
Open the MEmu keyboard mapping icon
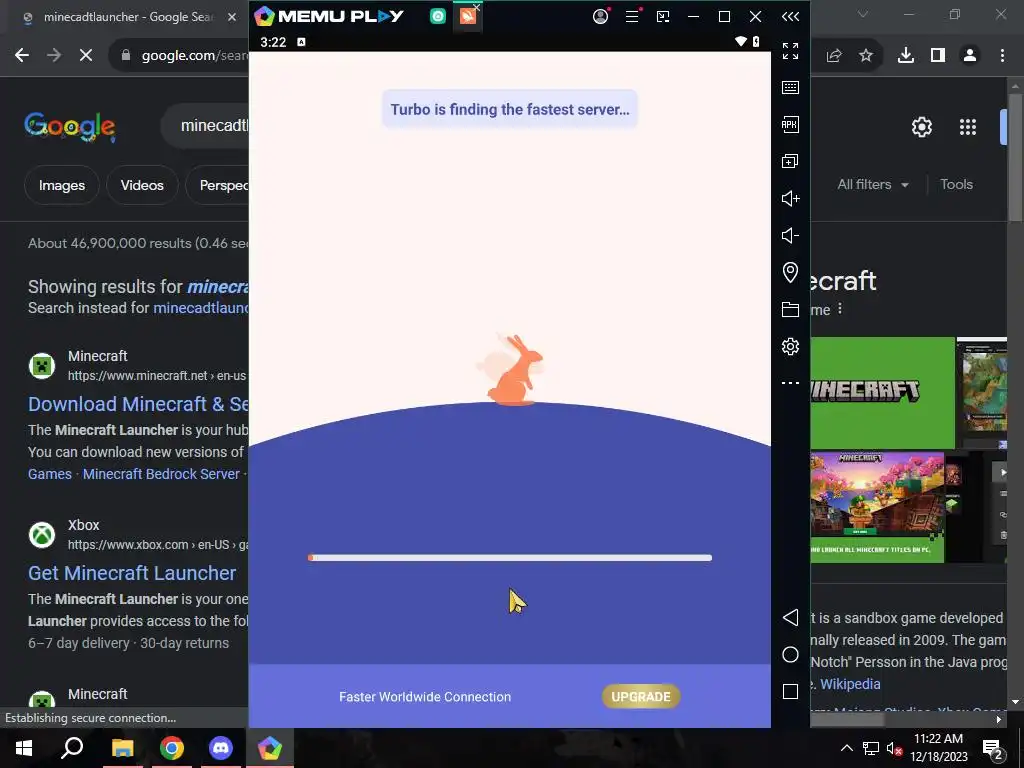tap(790, 88)
